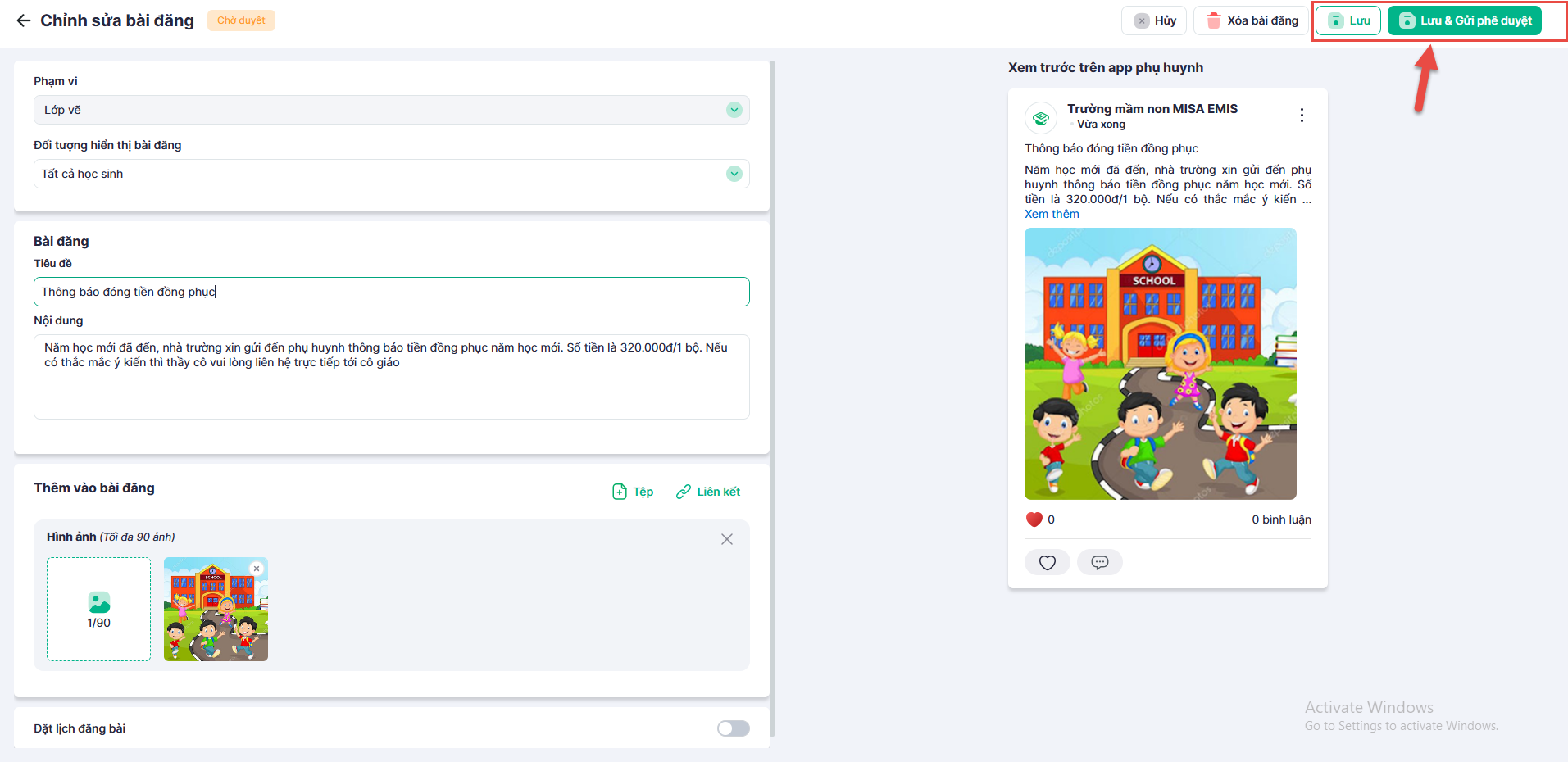Remove the uploaded school image thumbnail
This screenshot has width=1568, height=762.
coord(257,569)
